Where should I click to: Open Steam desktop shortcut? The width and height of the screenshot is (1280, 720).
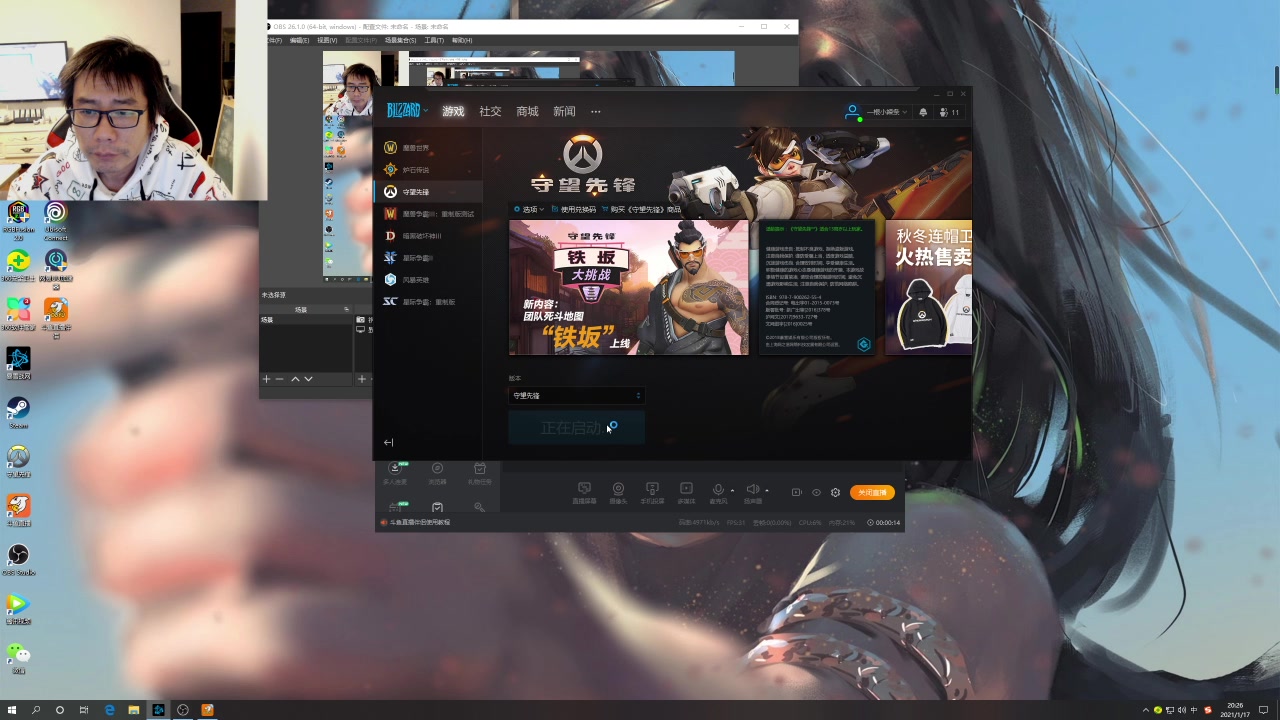click(x=18, y=413)
